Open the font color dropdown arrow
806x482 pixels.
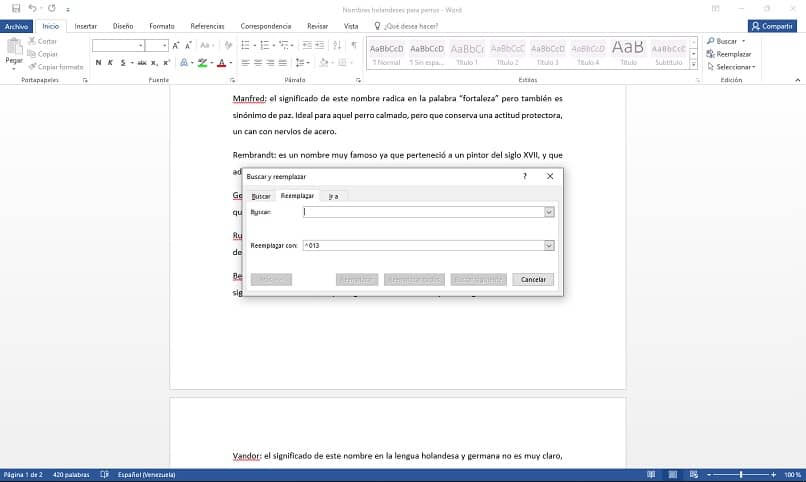[x=231, y=63]
